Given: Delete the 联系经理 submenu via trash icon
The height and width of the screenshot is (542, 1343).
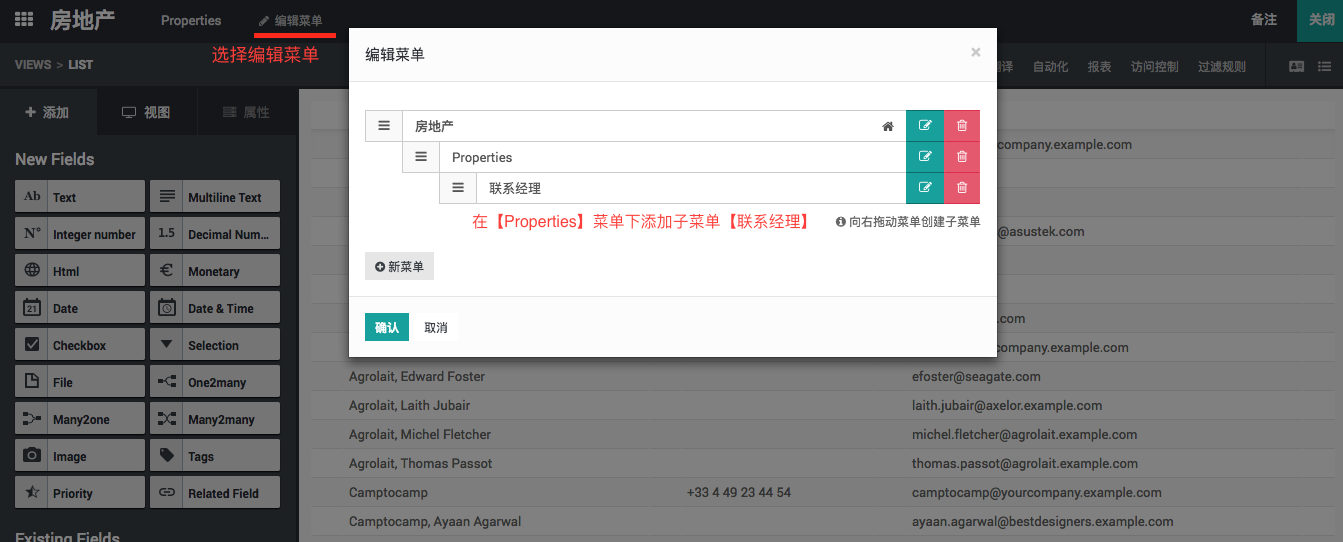Looking at the screenshot, I should (x=962, y=188).
